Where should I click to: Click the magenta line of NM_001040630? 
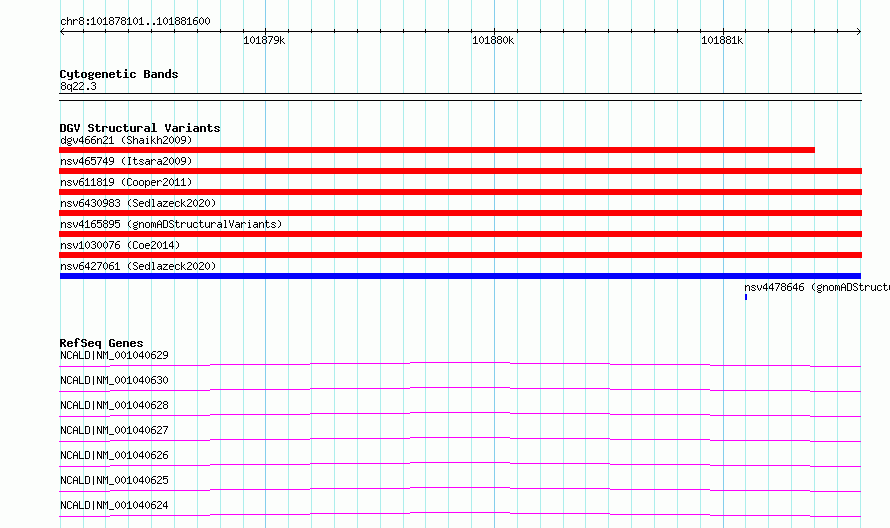460,389
